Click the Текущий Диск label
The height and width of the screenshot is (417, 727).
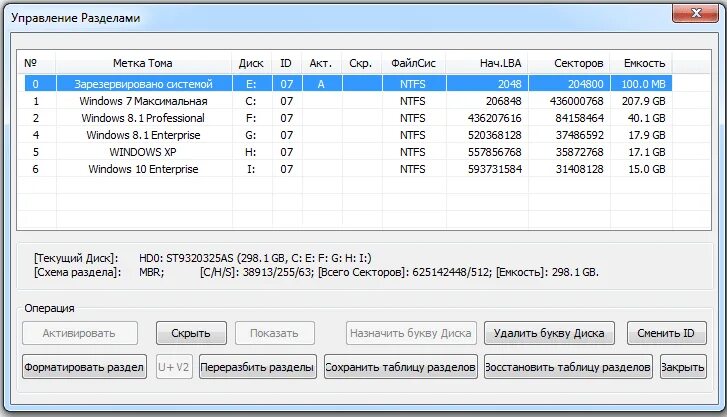point(76,258)
